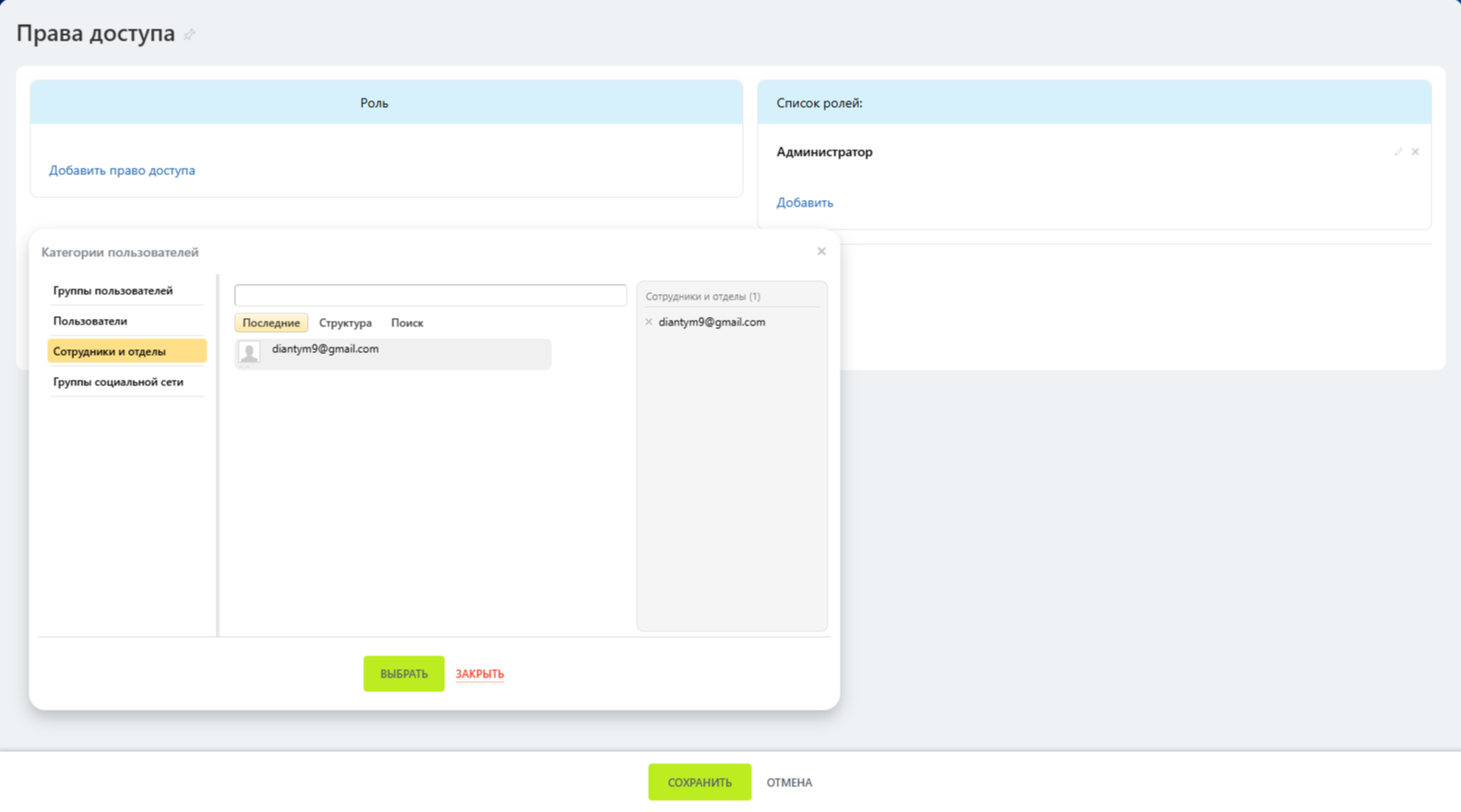The width and height of the screenshot is (1461, 812).
Task: Close the Категории пользователей dialog
Action: [821, 252]
